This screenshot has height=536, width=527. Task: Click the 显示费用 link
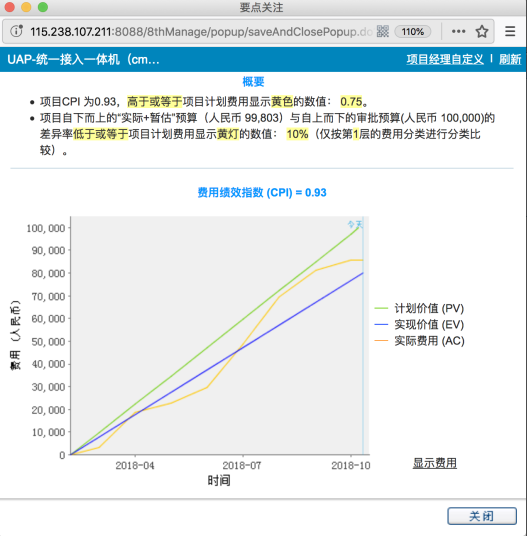click(434, 463)
